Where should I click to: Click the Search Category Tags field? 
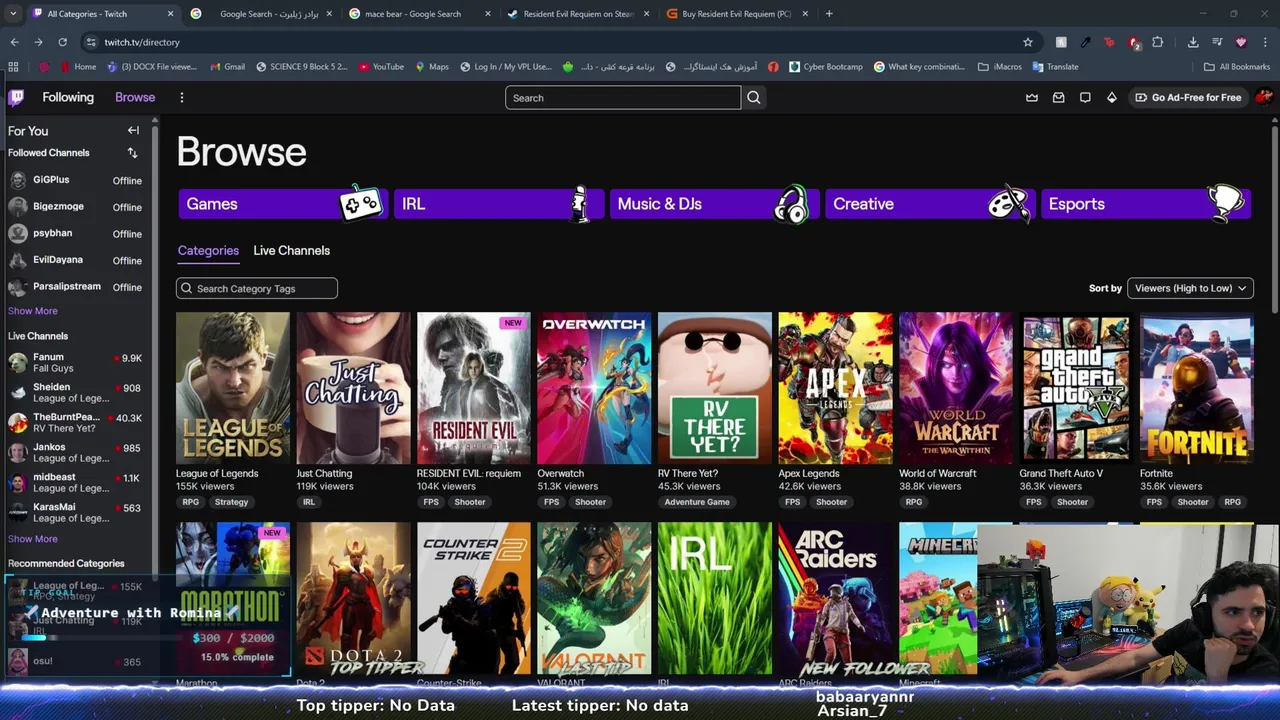(x=257, y=288)
